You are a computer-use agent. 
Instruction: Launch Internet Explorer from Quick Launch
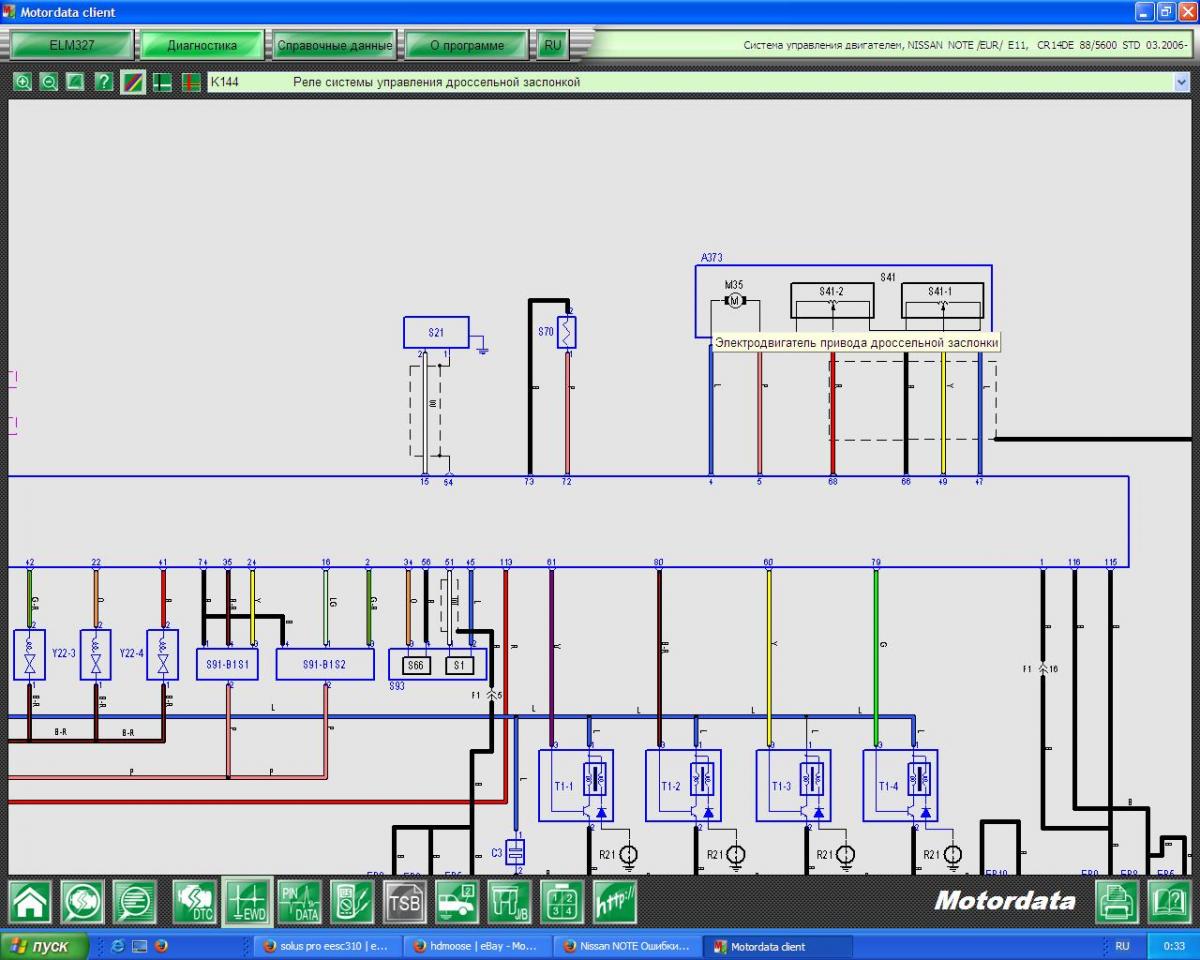click(x=117, y=946)
